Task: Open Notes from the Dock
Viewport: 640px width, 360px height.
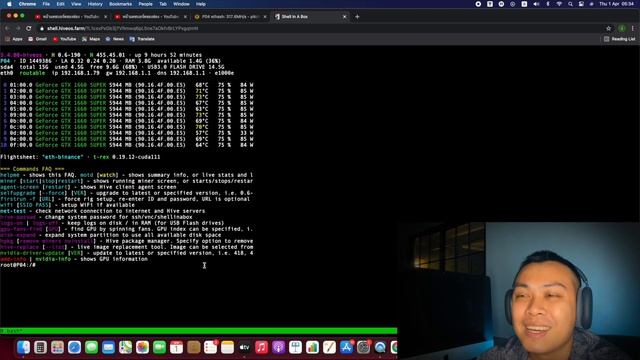Action: (x=227, y=347)
